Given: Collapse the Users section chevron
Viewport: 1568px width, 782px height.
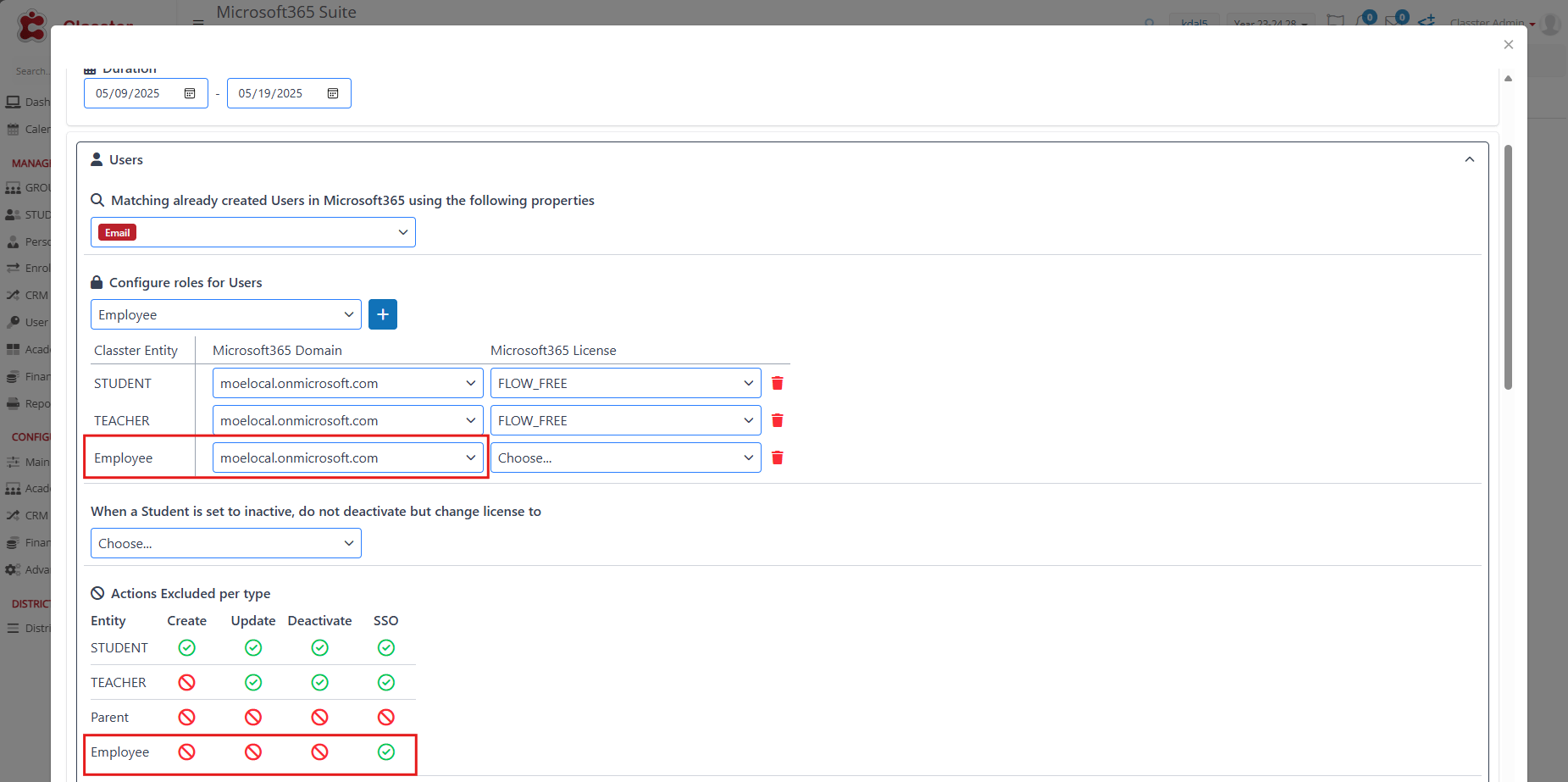Looking at the screenshot, I should coord(1470,159).
